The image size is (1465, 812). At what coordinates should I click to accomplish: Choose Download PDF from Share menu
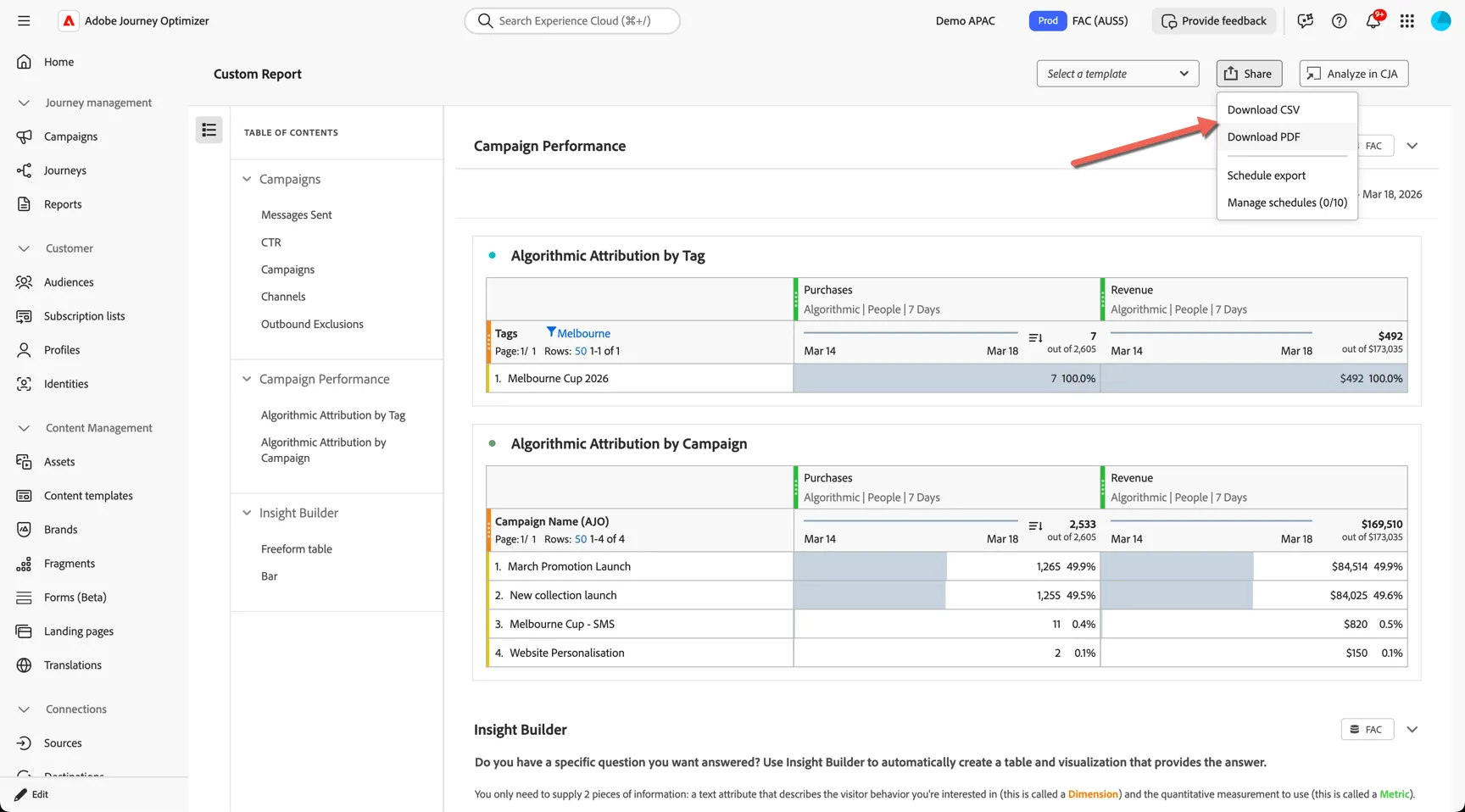(1287, 136)
